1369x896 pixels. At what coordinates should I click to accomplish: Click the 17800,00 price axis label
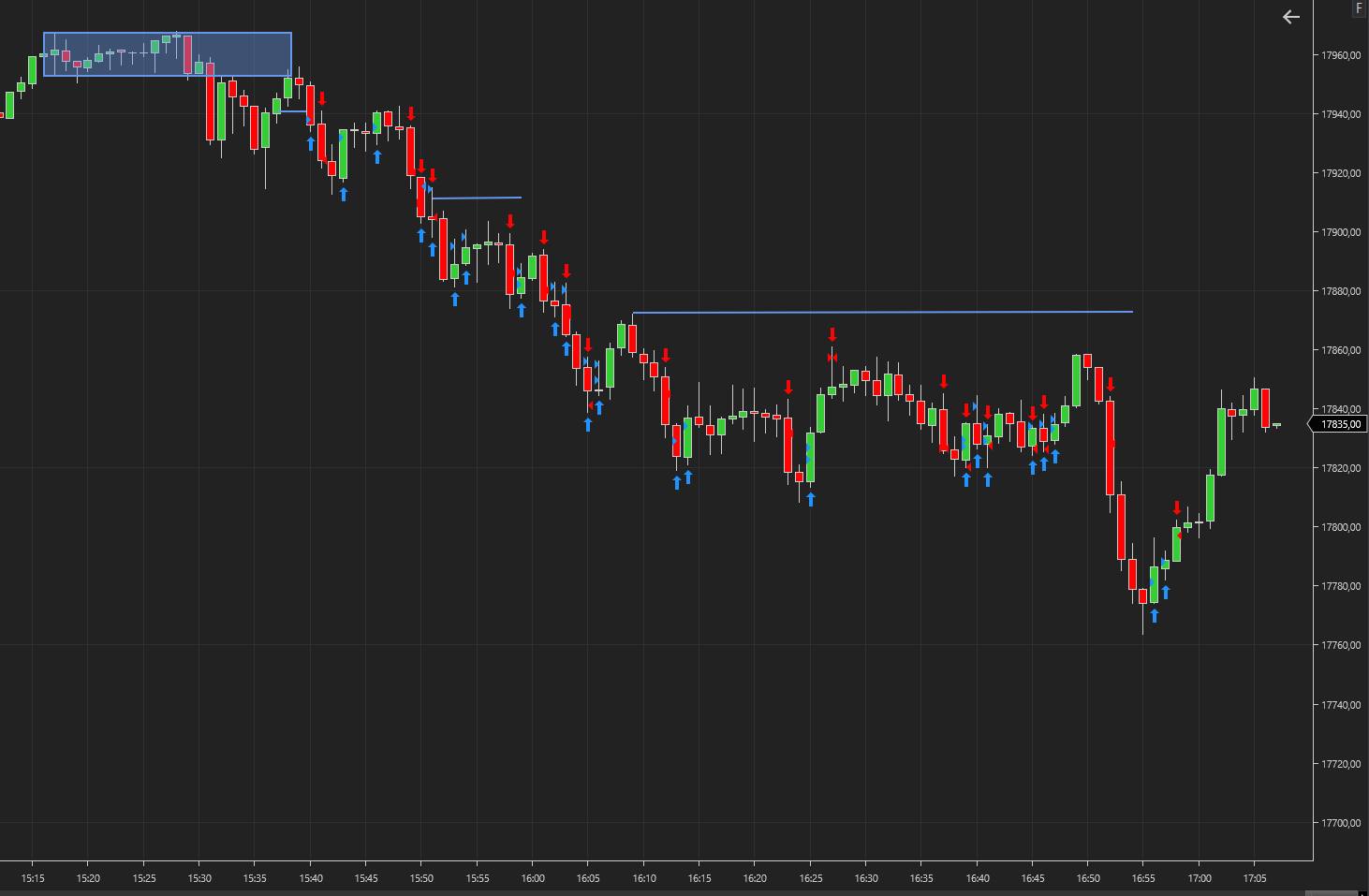click(x=1341, y=527)
